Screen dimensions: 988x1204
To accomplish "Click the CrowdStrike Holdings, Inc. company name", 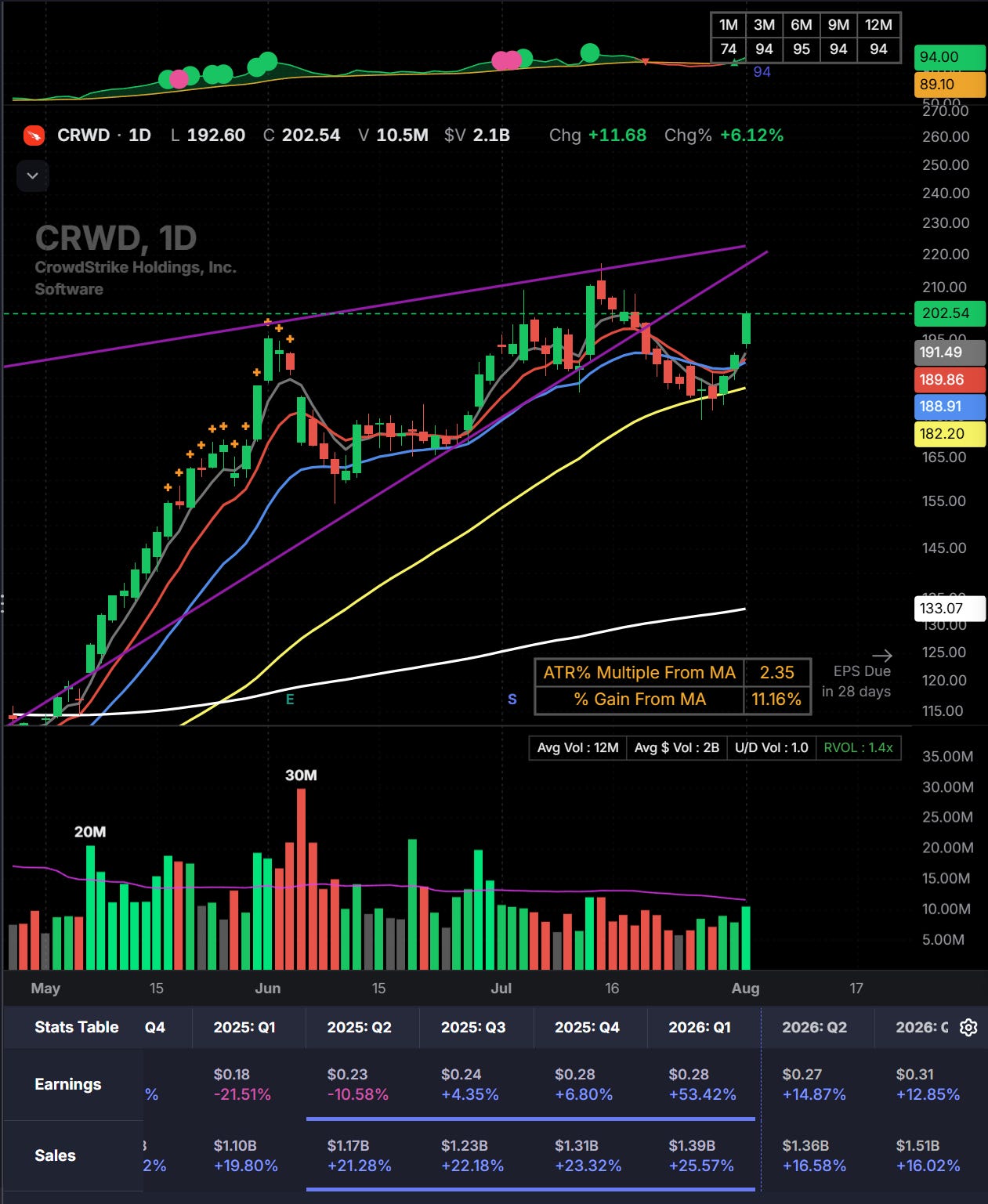I will coord(136,267).
